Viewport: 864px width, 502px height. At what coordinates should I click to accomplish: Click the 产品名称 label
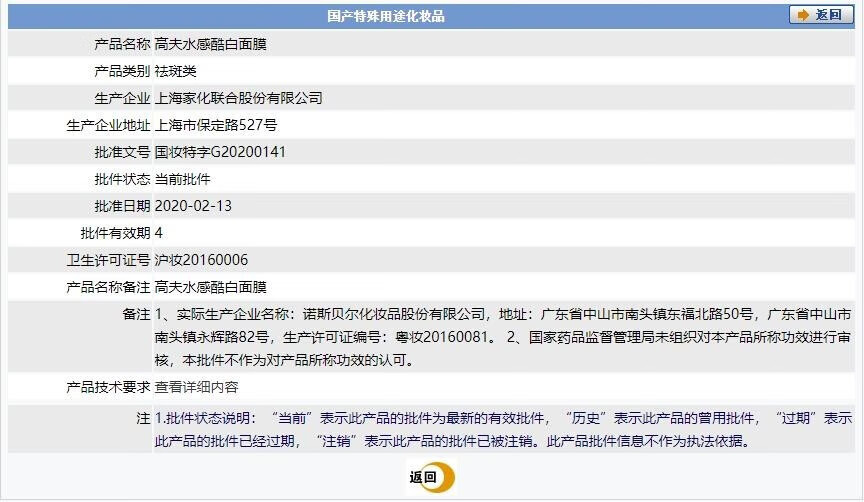coord(122,44)
